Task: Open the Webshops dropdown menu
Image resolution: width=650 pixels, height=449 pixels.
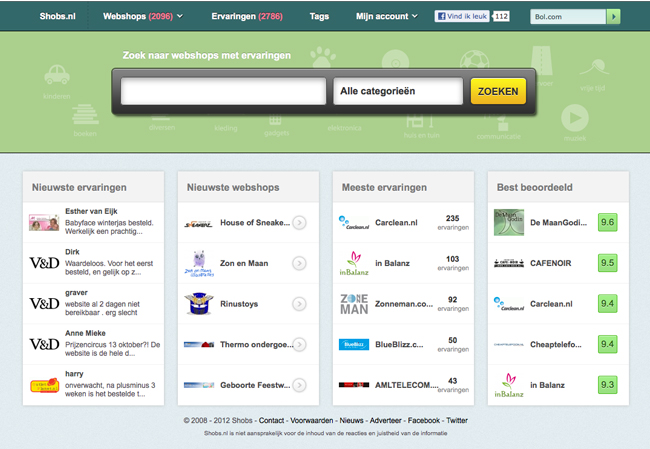Action: [143, 16]
